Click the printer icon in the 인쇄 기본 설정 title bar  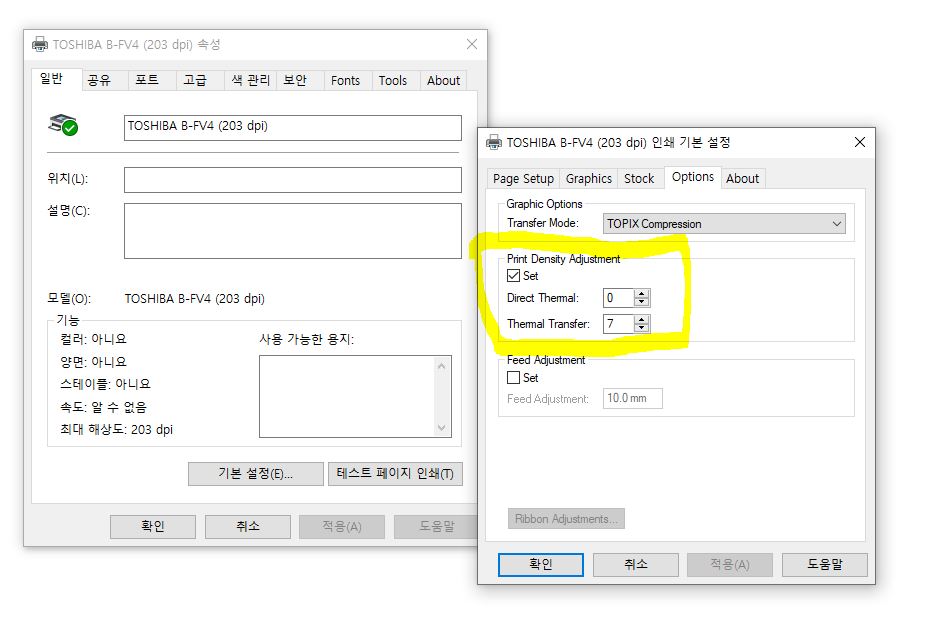tap(495, 142)
